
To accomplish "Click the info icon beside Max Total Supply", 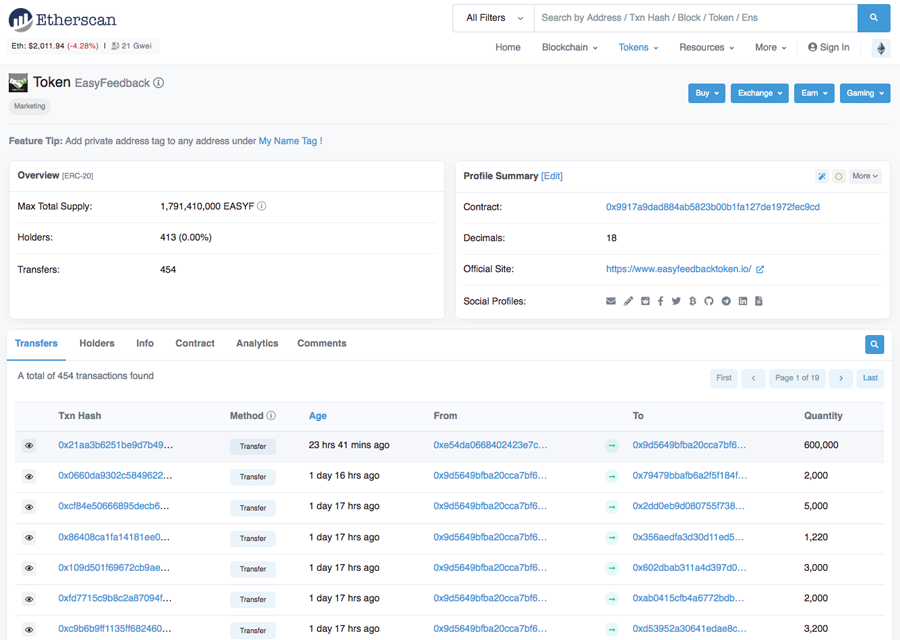I will [x=262, y=206].
